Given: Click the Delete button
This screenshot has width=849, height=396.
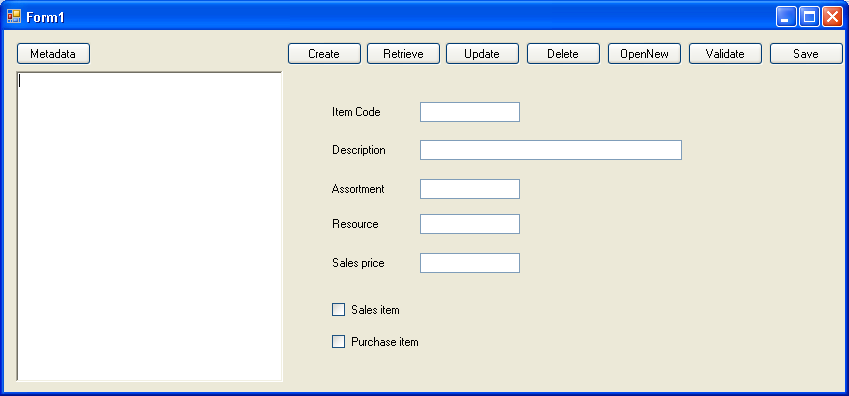Looking at the screenshot, I should 563,54.
